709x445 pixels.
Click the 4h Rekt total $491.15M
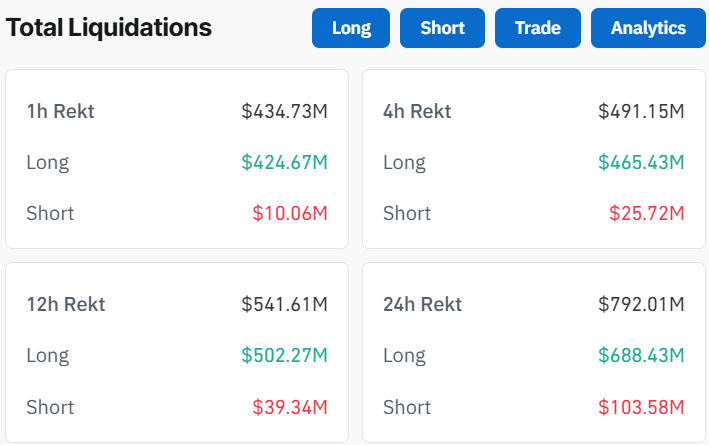click(641, 111)
